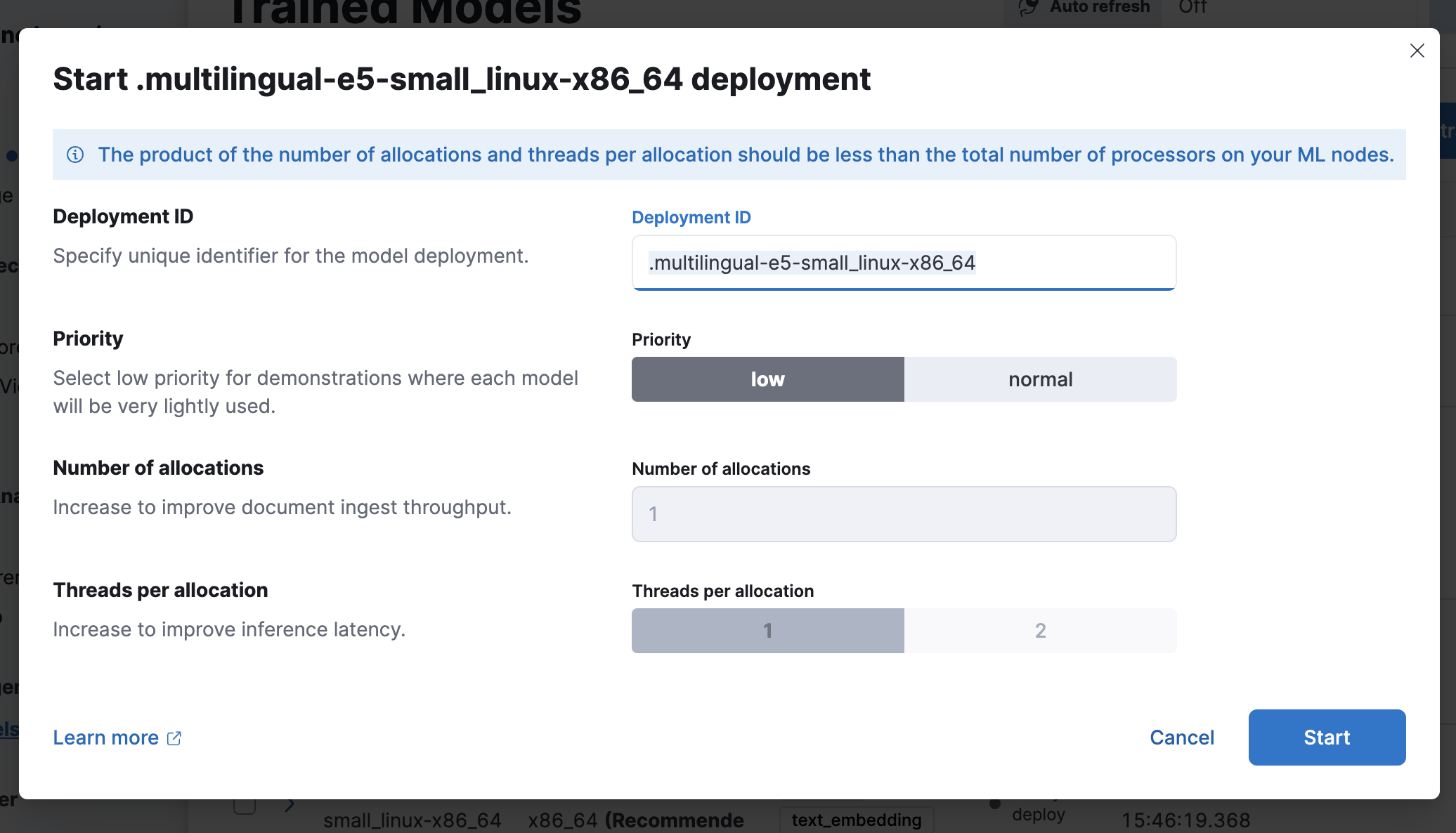The width and height of the screenshot is (1456, 833).
Task: Click the info callout message text
Action: (x=746, y=155)
